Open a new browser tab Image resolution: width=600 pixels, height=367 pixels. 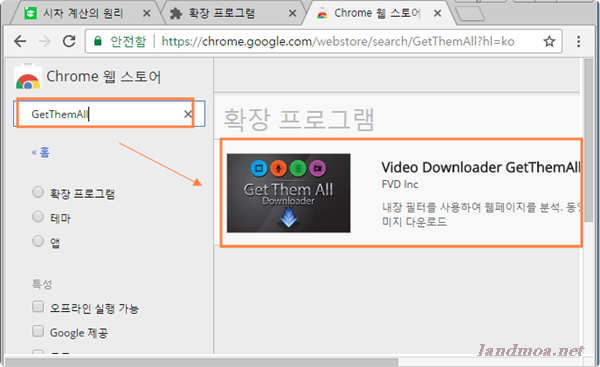click(470, 14)
